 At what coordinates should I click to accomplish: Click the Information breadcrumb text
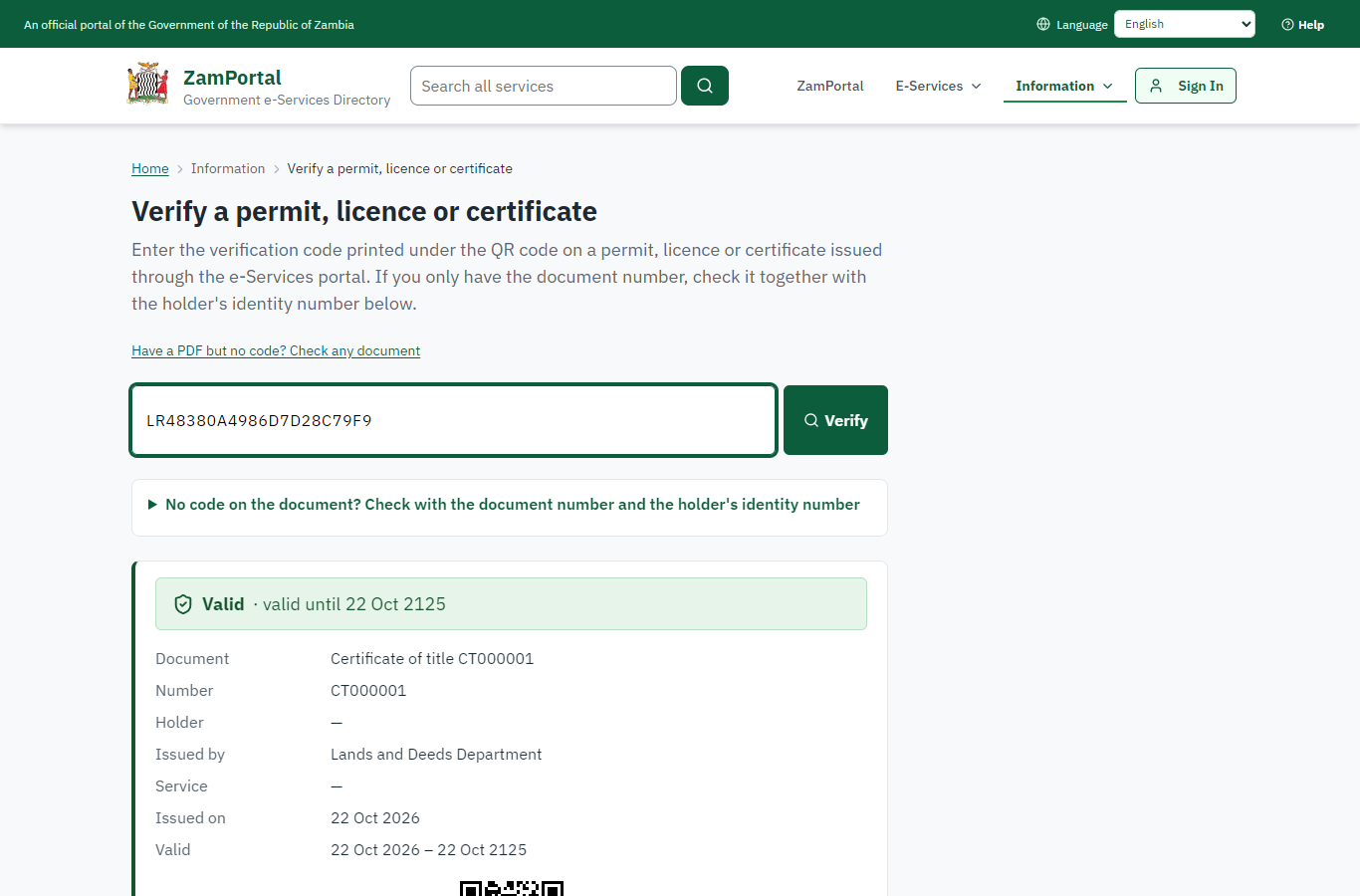pyautogui.click(x=228, y=168)
